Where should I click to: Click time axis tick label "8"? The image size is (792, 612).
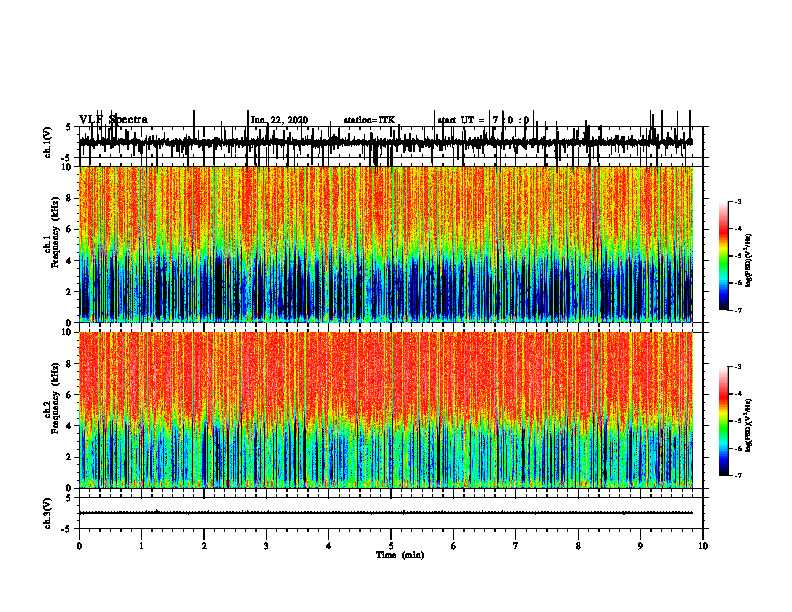(578, 546)
